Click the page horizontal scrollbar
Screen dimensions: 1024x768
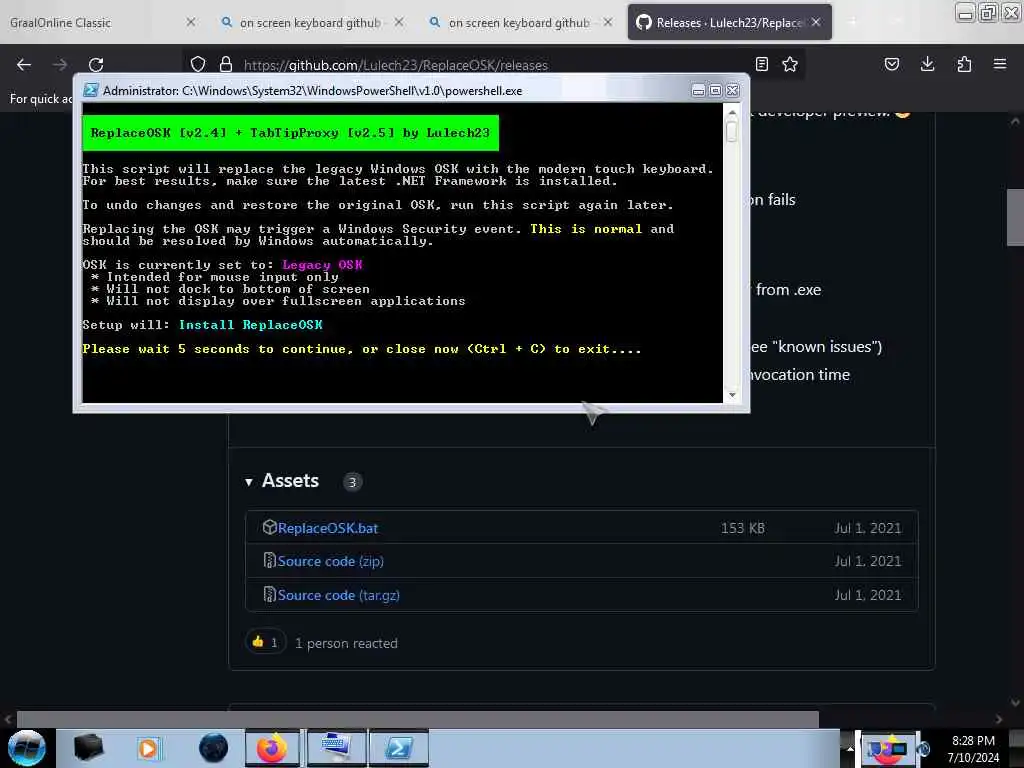point(417,719)
